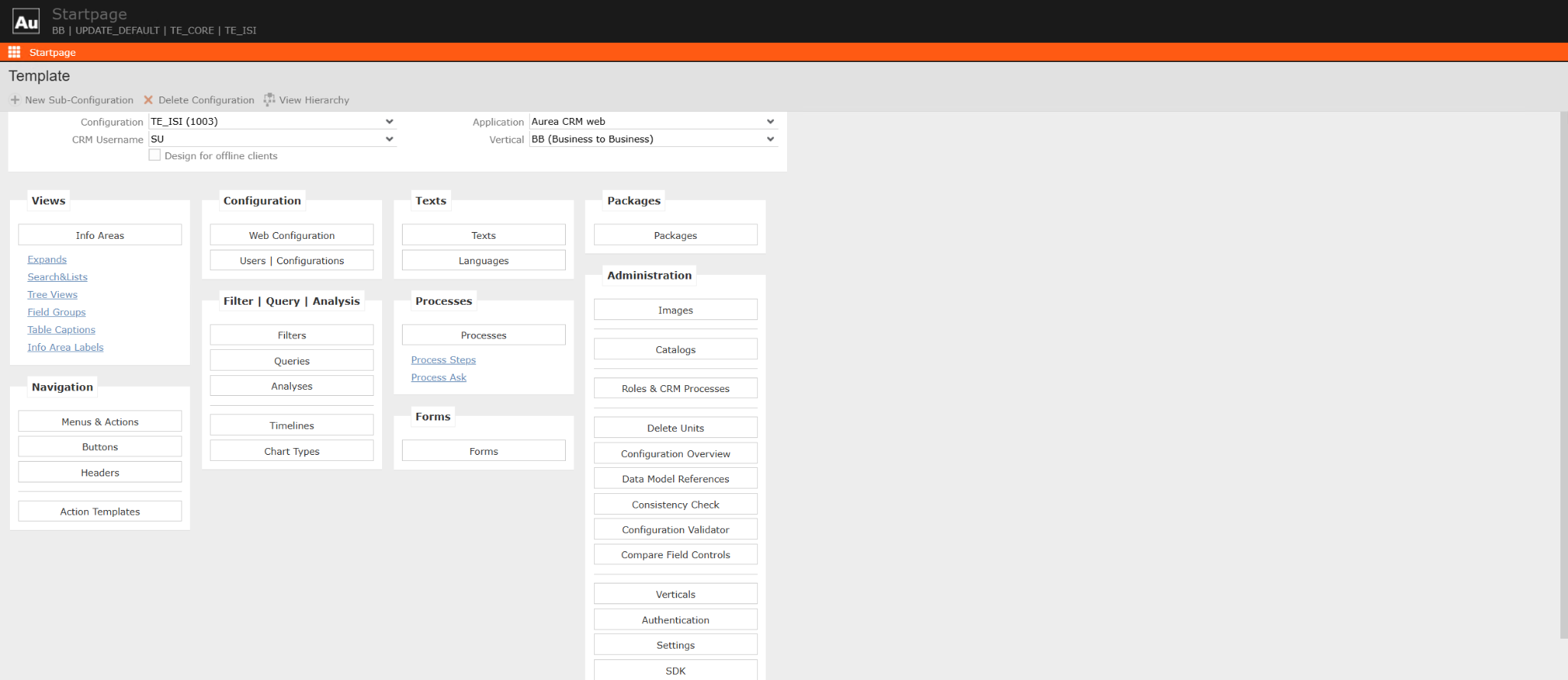Open the CRM Username dropdown

point(272,139)
